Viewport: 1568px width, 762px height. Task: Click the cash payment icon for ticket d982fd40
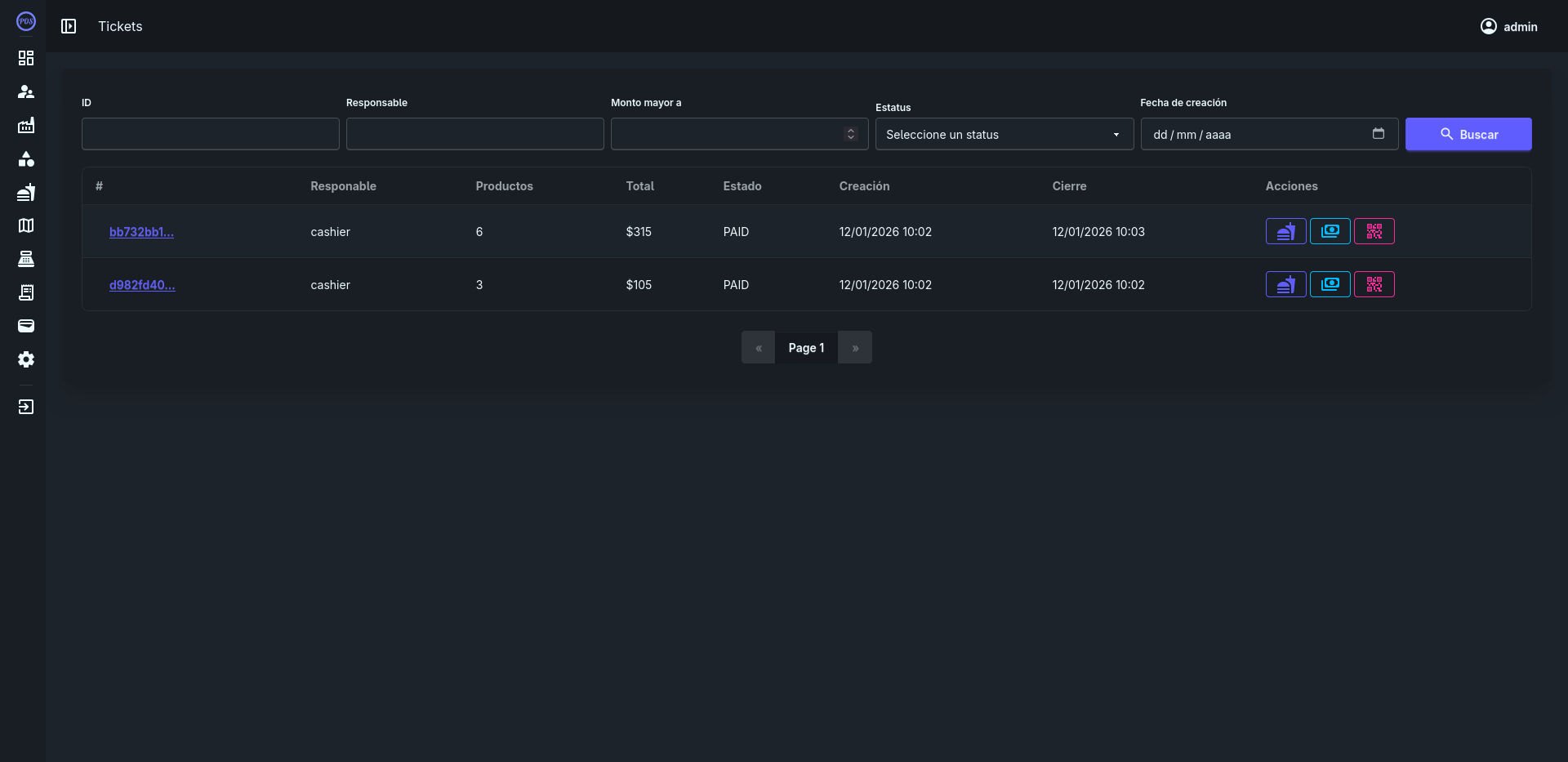1330,284
